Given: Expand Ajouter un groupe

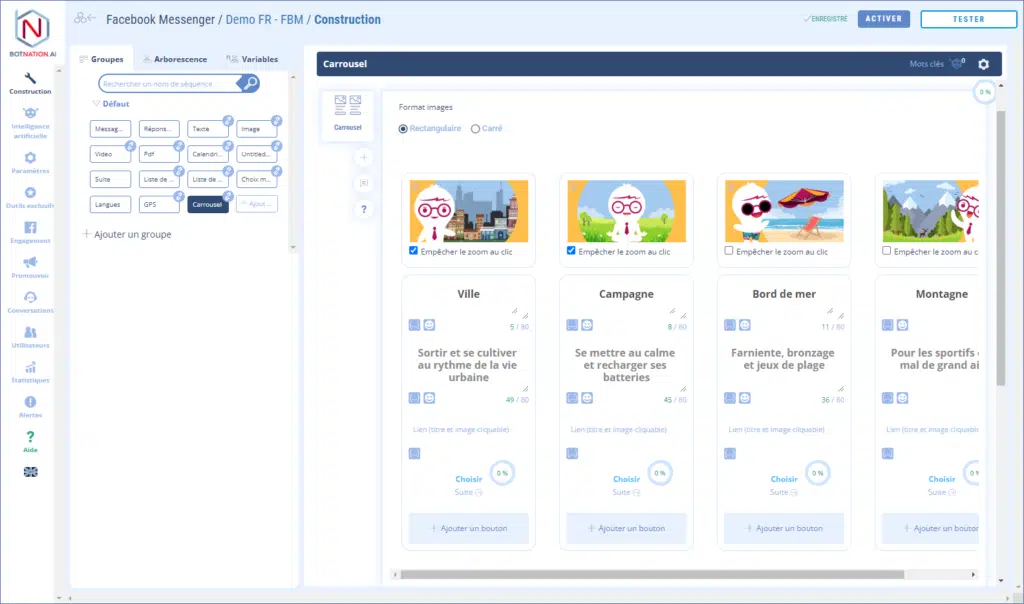Looking at the screenshot, I should [x=126, y=234].
